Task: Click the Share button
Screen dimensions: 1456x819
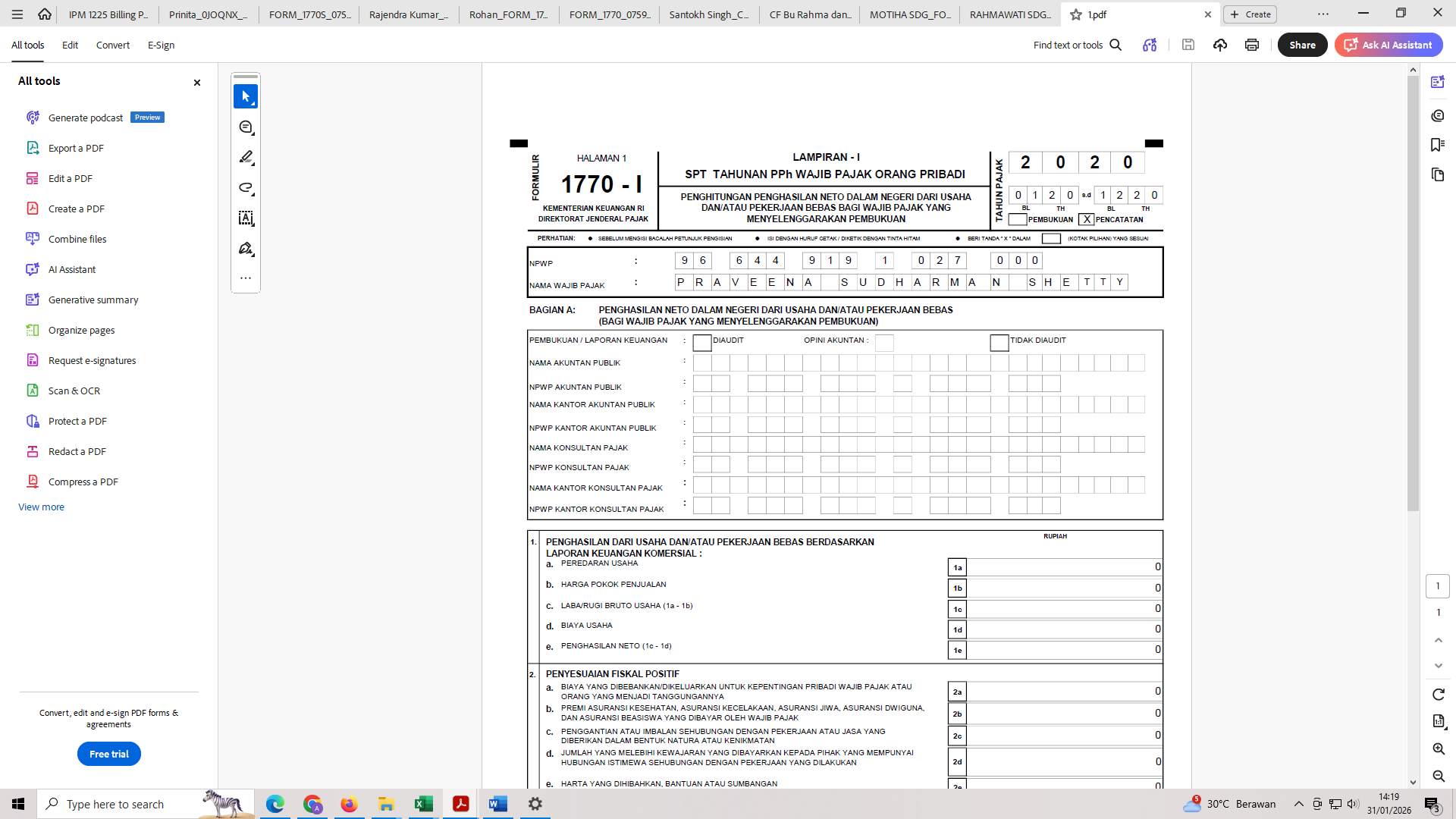Action: click(1302, 45)
